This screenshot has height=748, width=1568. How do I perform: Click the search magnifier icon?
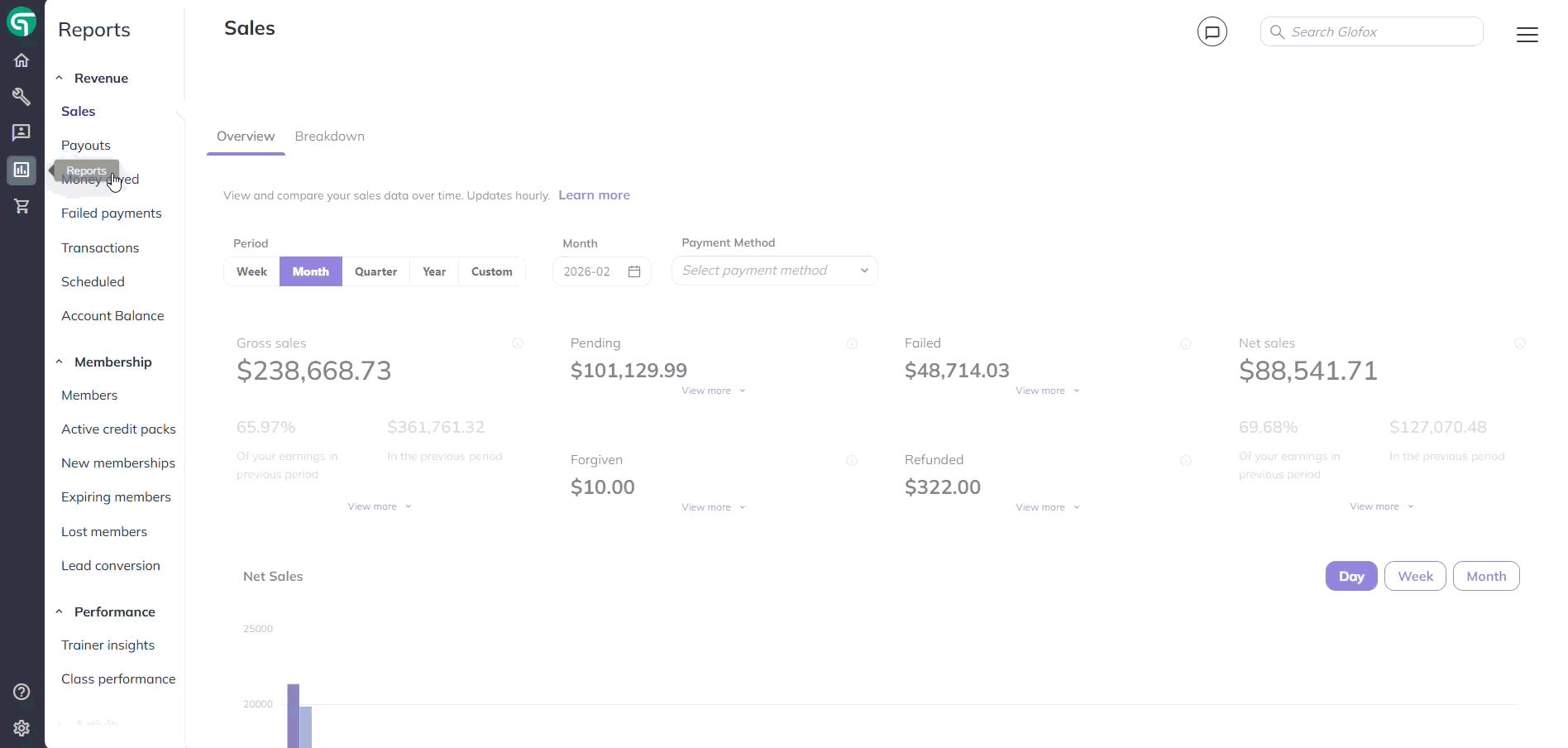[1277, 32]
